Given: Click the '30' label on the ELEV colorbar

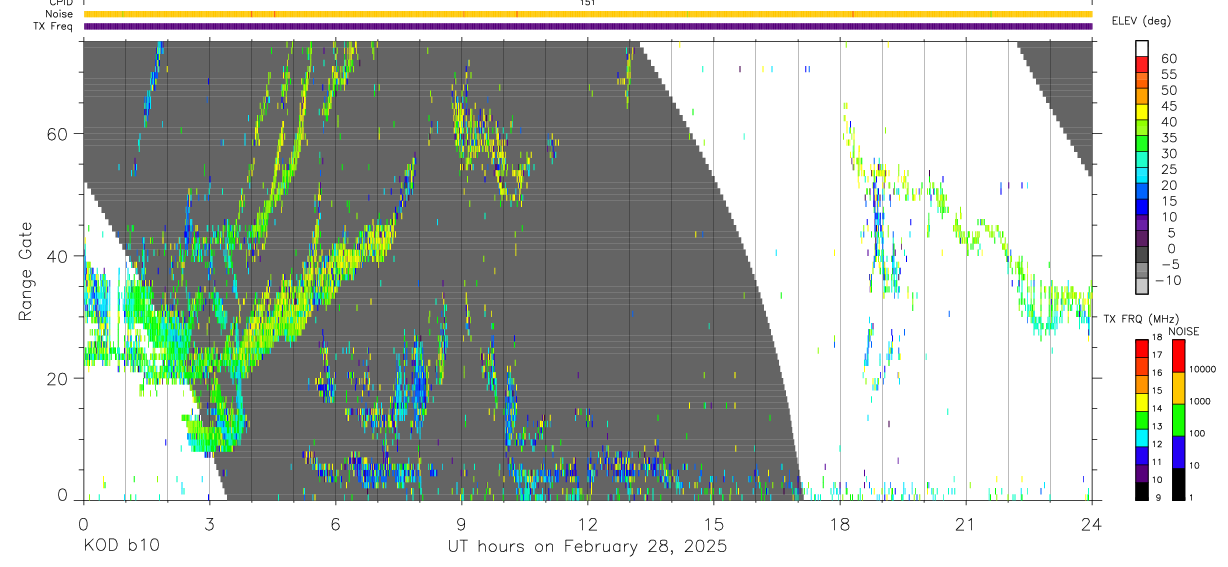Looking at the screenshot, I should point(1168,154).
